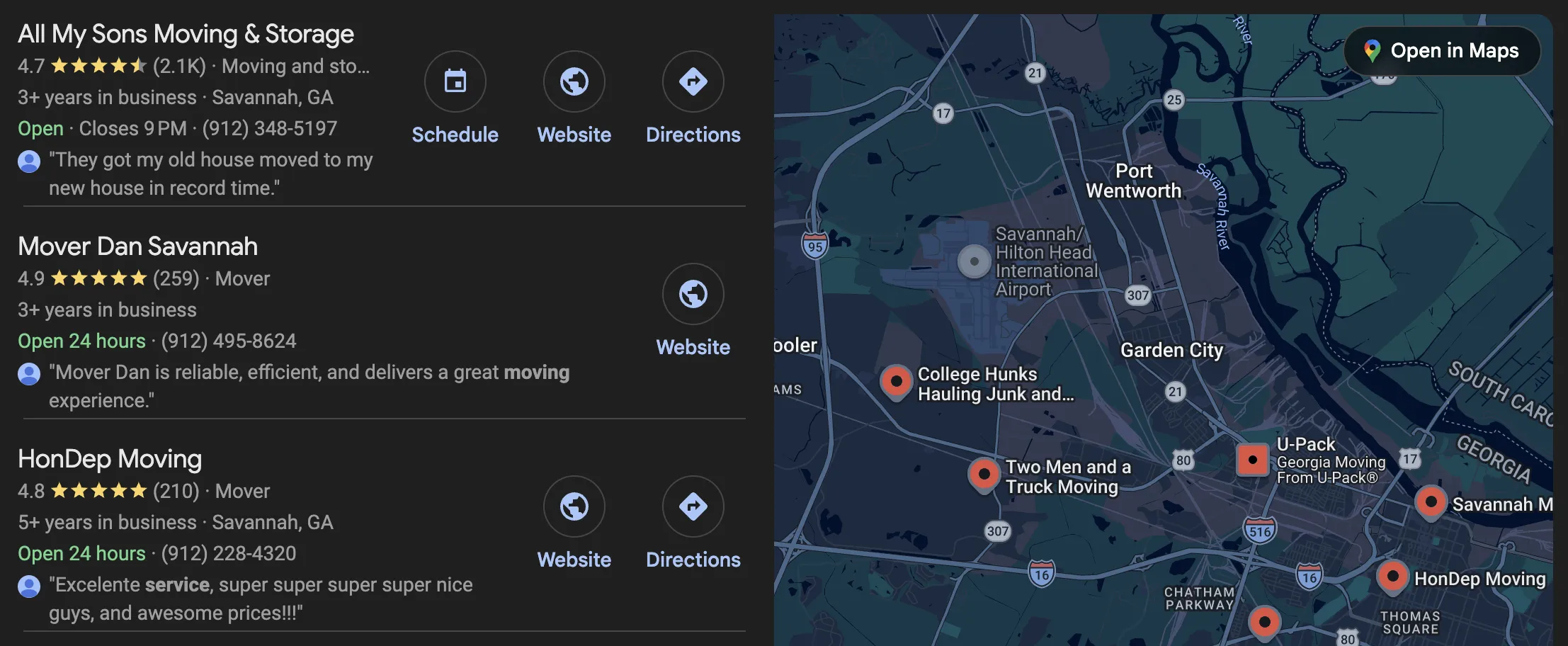
Task: Click the Google Maps pin logo in Open in Maps
Action: pyautogui.click(x=1373, y=50)
